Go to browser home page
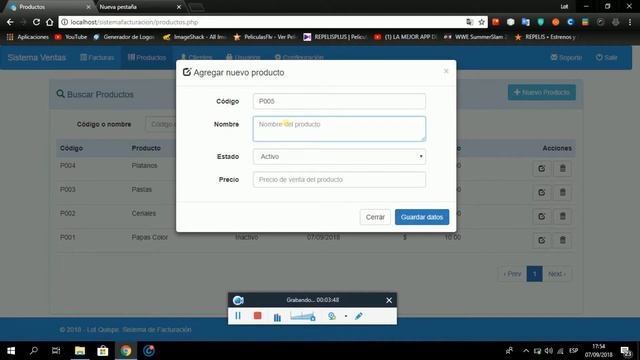Viewport: 640px width, 360px height. [49, 22]
